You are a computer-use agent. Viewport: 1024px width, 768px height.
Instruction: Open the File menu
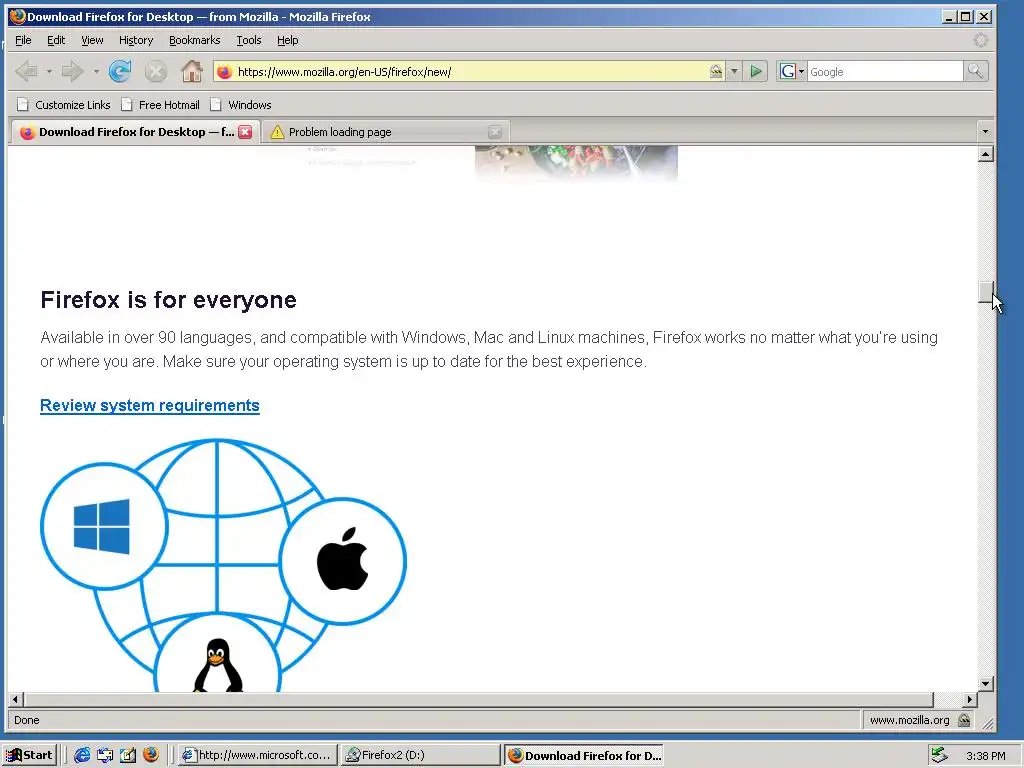click(x=23, y=40)
